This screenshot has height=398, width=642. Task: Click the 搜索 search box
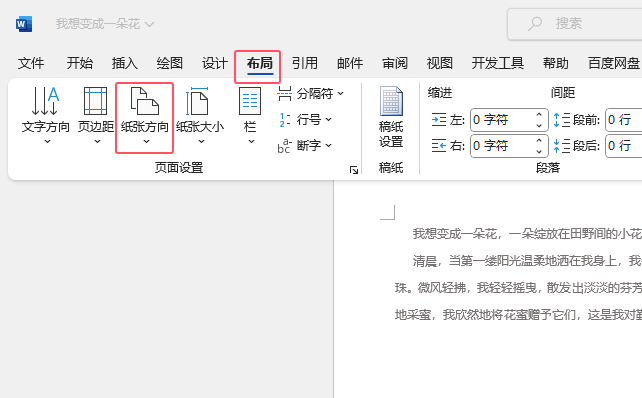pyautogui.click(x=575, y=24)
